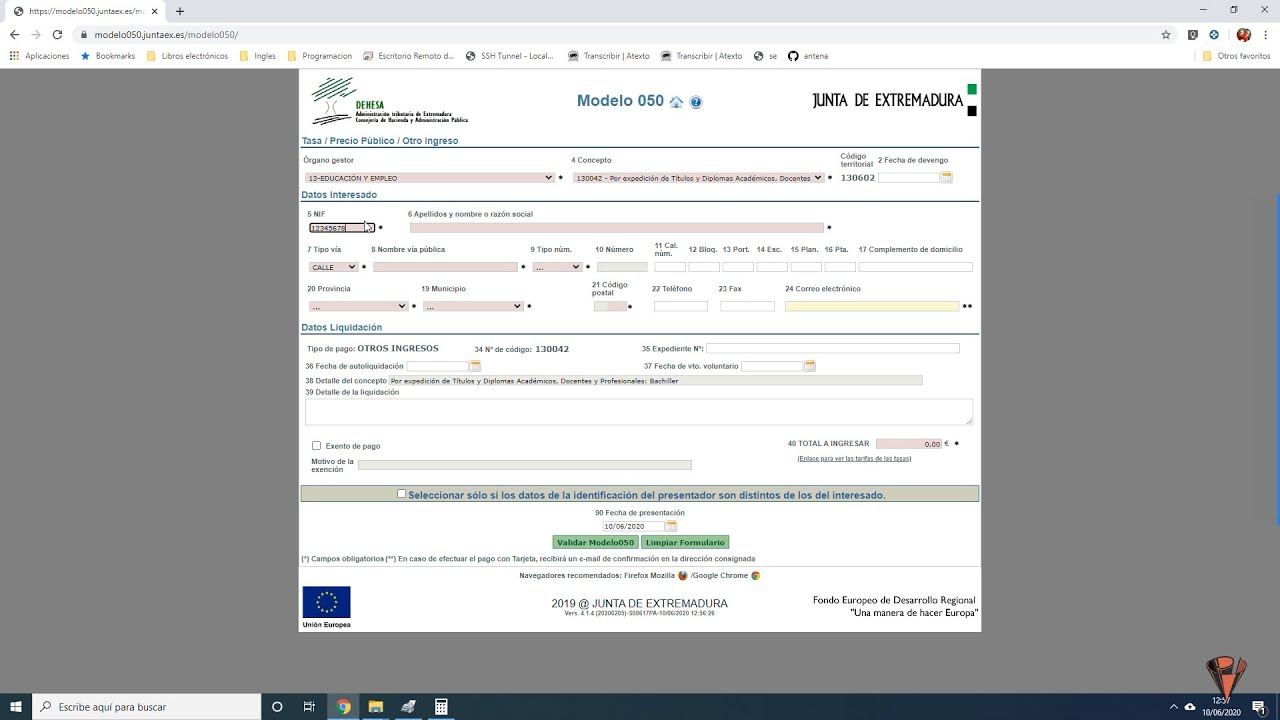The image size is (1280, 720).
Task: Open Calculator from the taskbar
Action: pos(441,707)
